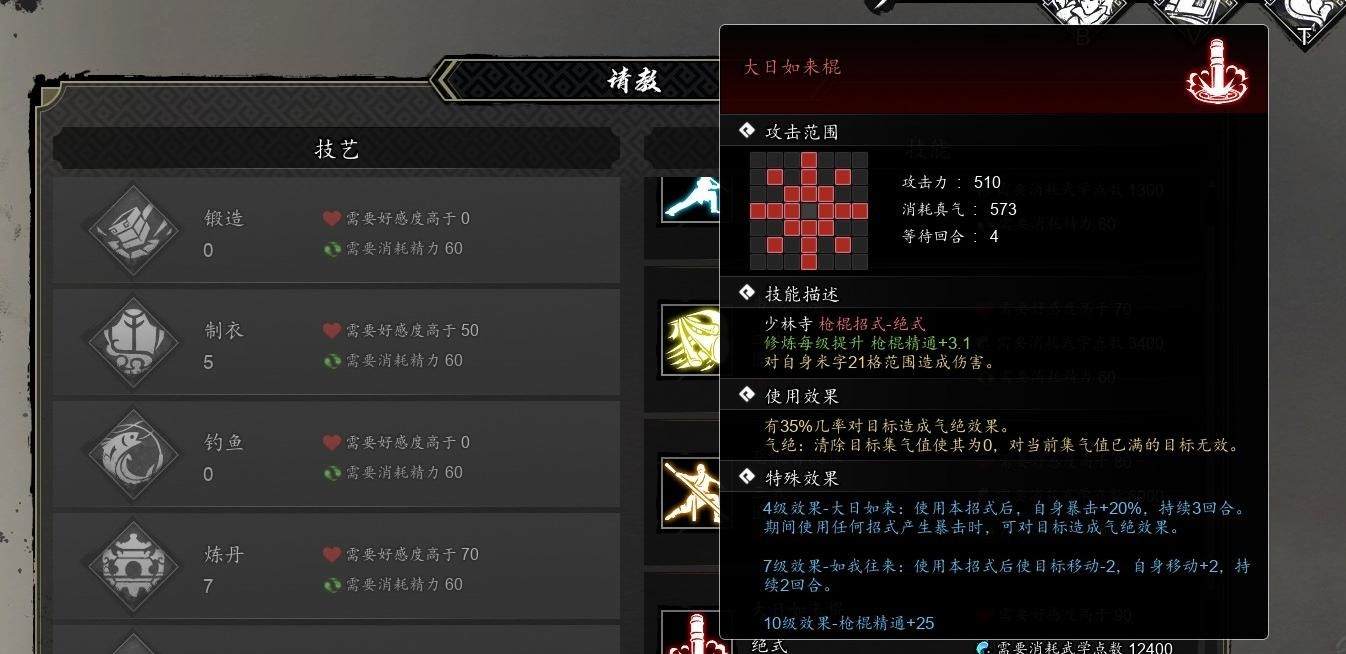This screenshot has width=1346, height=654.
Task: Select the yellow staff fighter skill icon
Action: [691, 493]
